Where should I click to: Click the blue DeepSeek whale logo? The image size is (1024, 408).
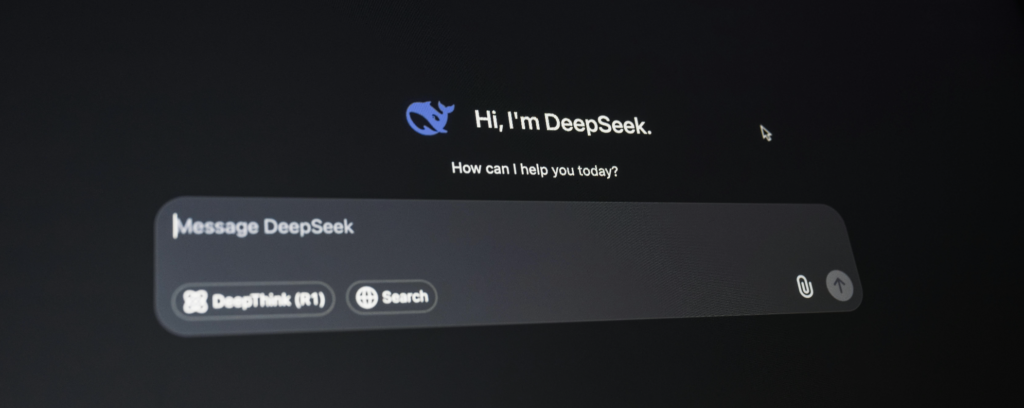pos(430,118)
